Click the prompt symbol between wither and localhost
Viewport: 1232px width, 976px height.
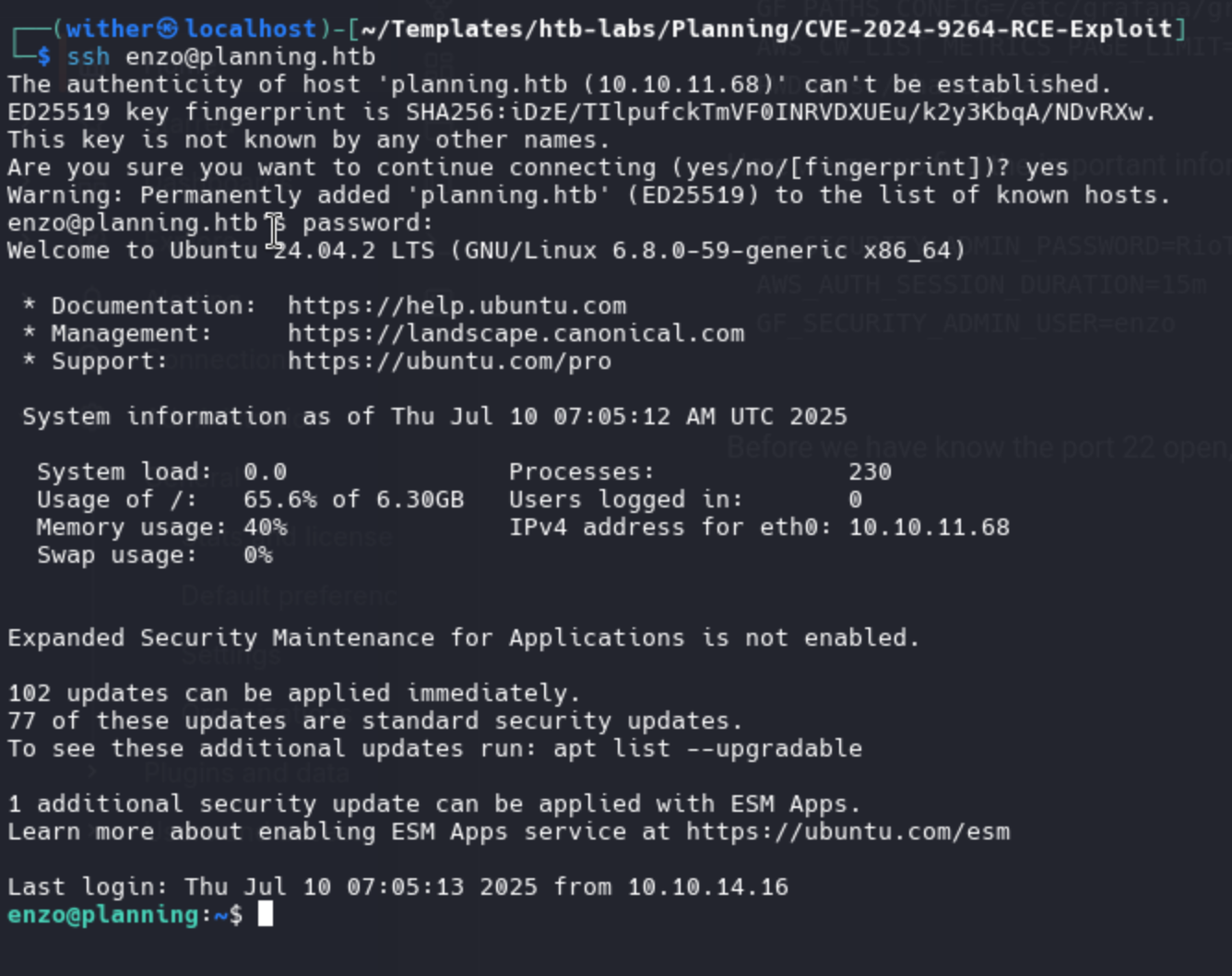click(x=169, y=29)
